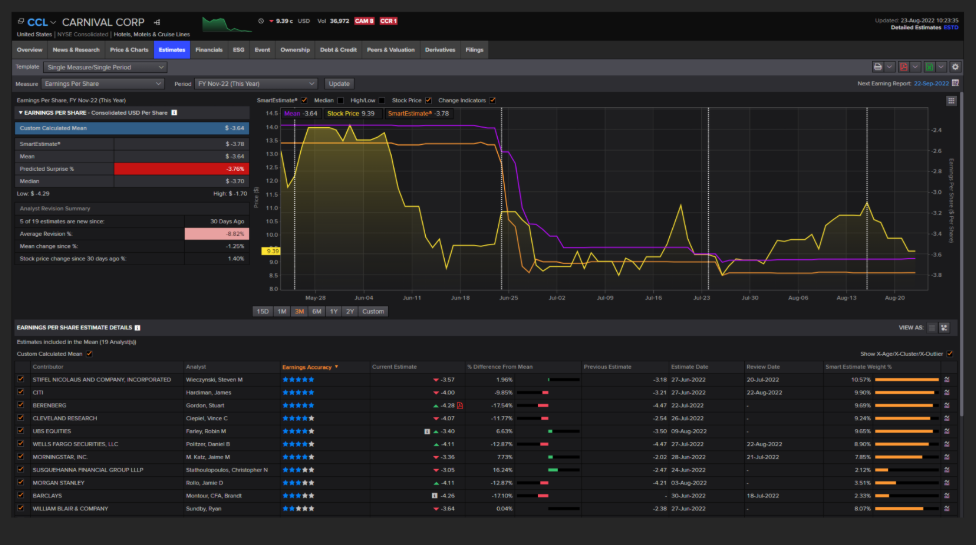Click the chart icon in Stifel Nicolaus row
The width and height of the screenshot is (976, 545).
pos(946,380)
